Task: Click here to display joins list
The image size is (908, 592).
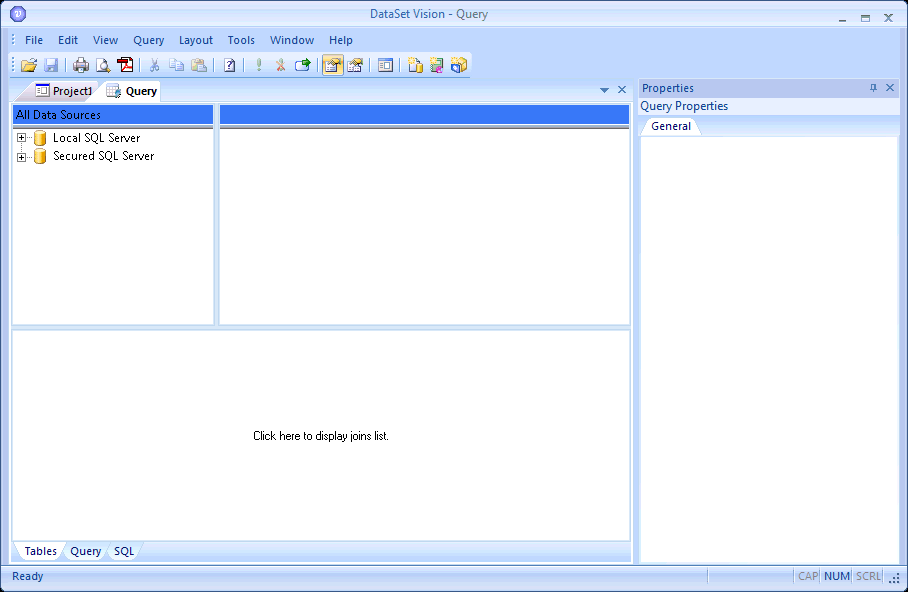Action: [321, 436]
